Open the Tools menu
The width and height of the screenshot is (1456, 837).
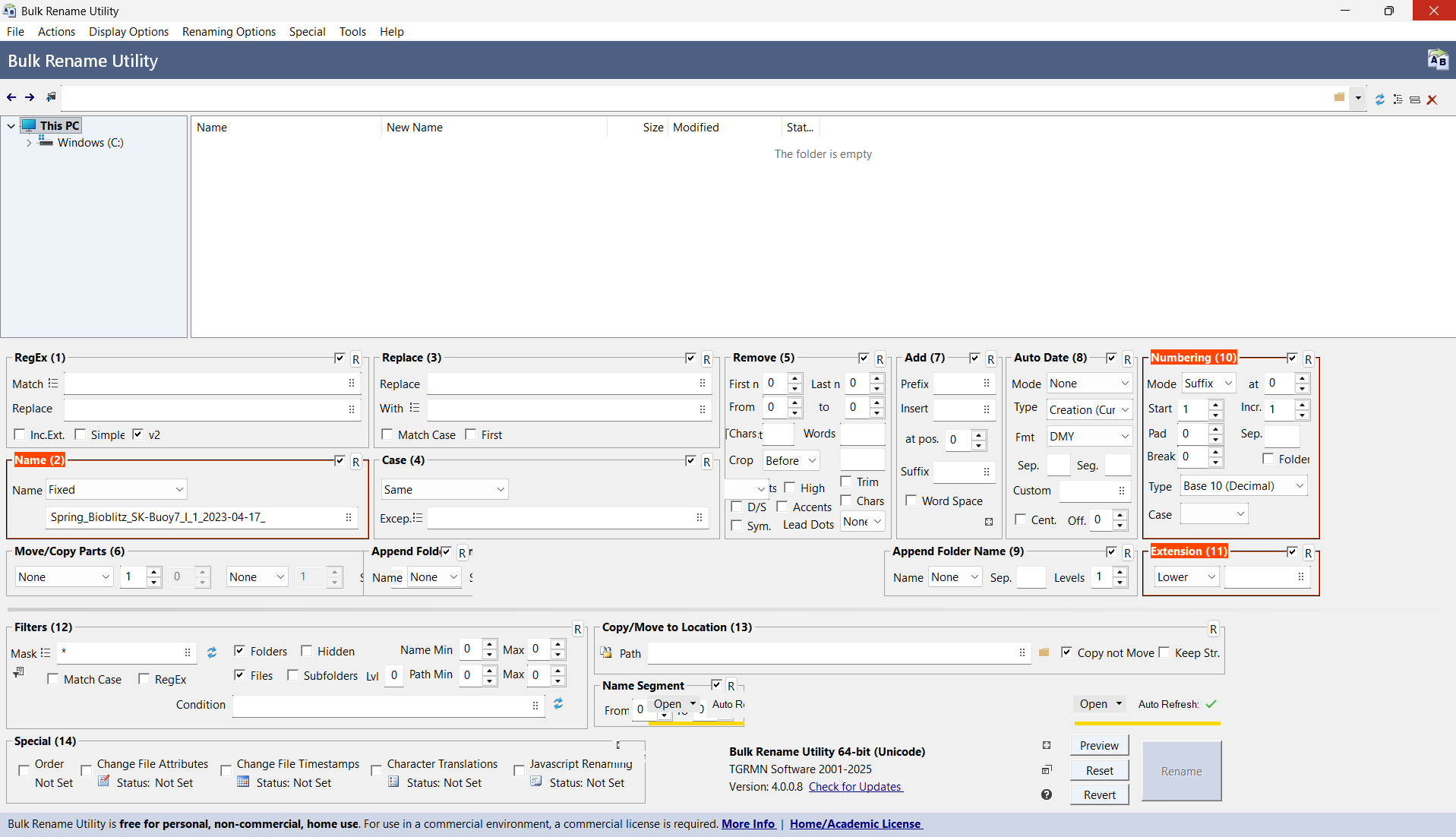352,31
